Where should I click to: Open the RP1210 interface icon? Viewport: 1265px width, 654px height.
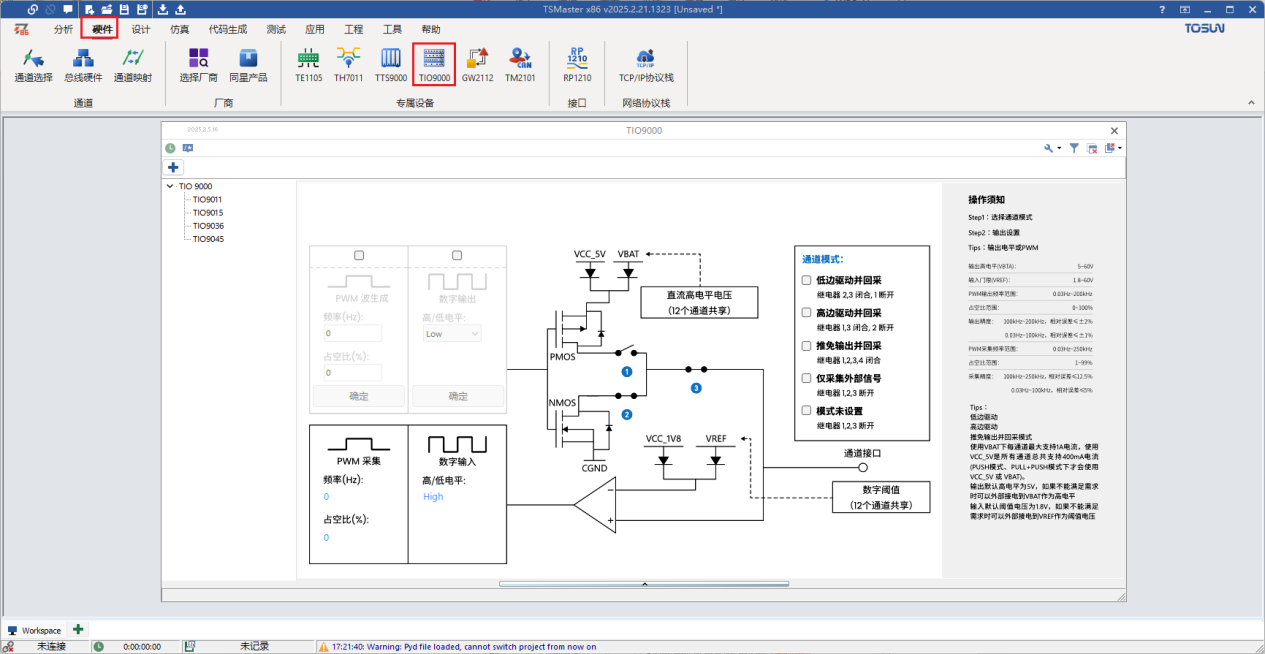pos(577,65)
